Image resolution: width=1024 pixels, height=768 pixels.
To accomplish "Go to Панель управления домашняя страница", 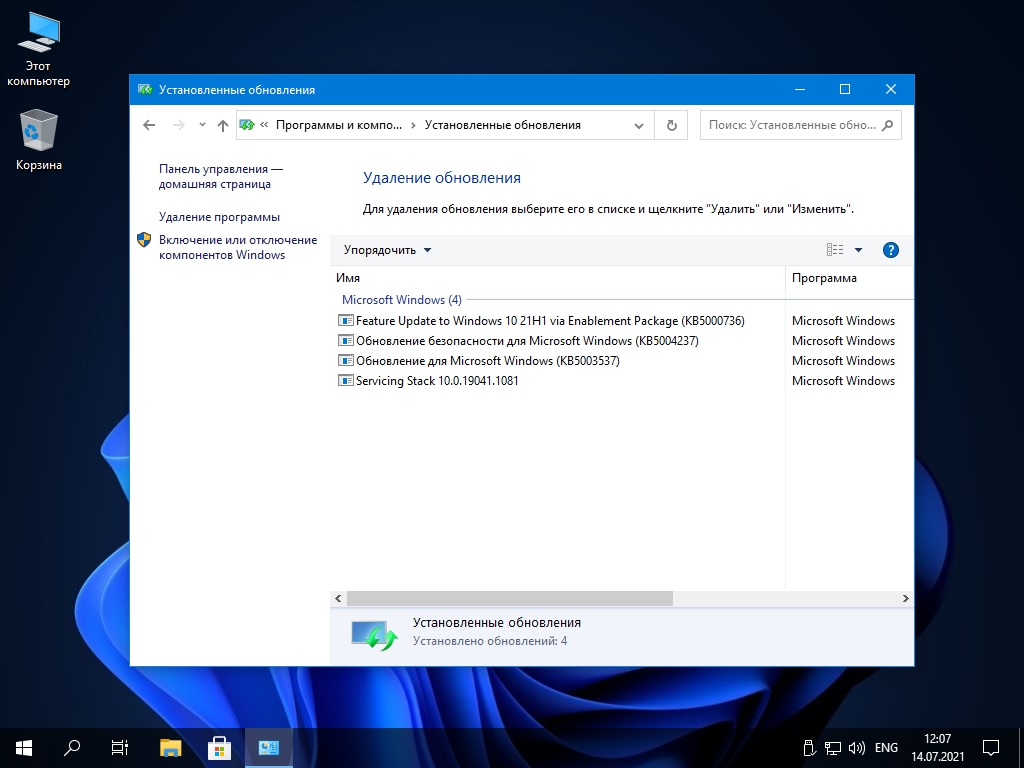I will (x=220, y=177).
